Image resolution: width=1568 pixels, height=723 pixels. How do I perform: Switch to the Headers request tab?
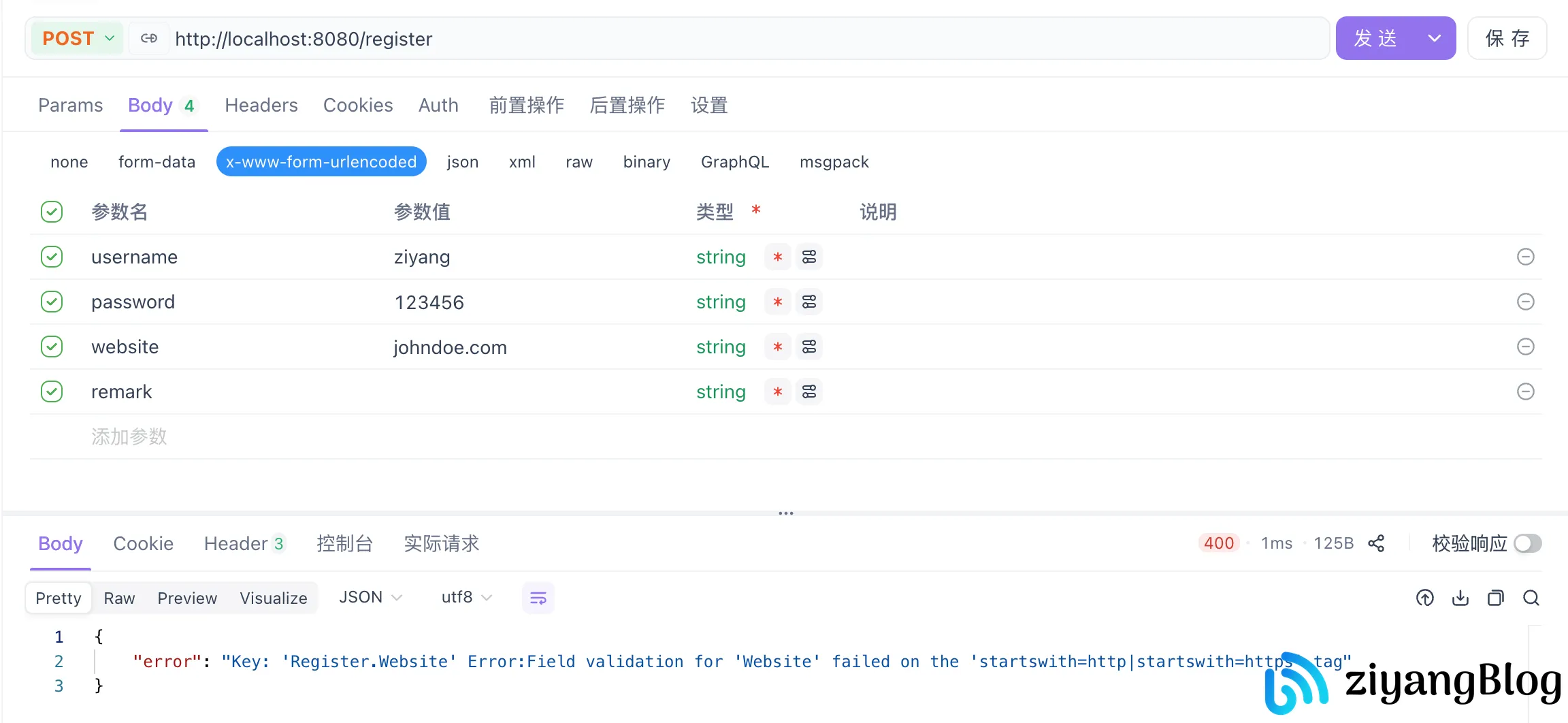(261, 106)
